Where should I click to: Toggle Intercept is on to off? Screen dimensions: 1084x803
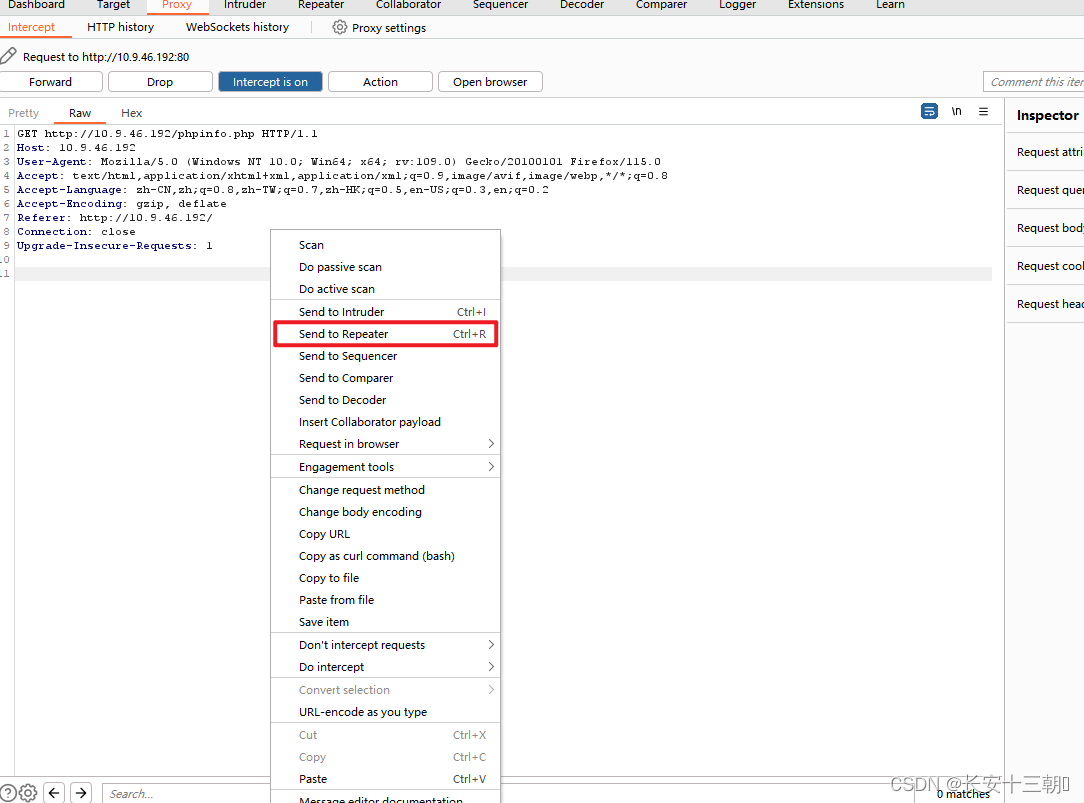pyautogui.click(x=270, y=81)
